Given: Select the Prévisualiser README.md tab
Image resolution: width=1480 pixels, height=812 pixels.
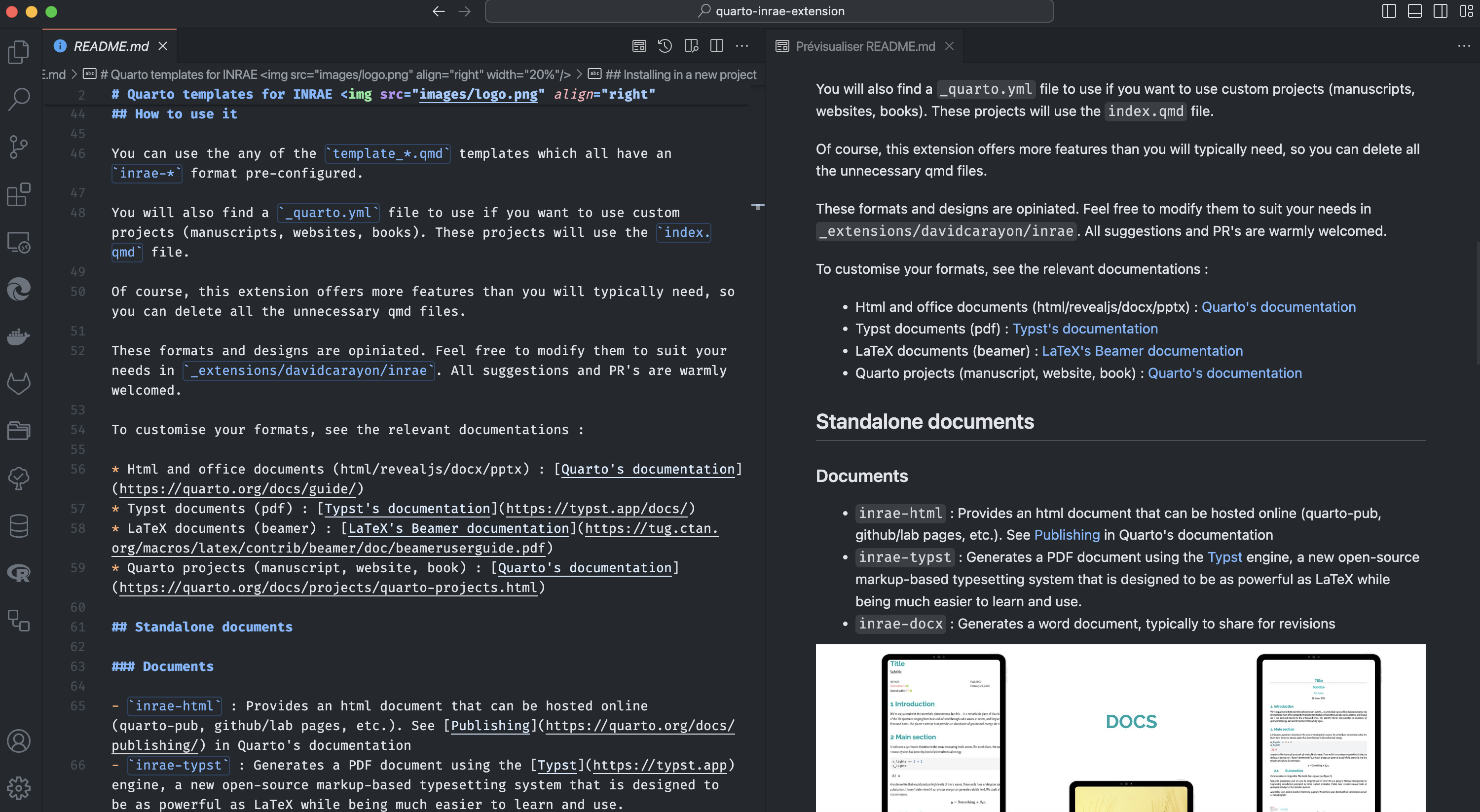Looking at the screenshot, I should (865, 46).
